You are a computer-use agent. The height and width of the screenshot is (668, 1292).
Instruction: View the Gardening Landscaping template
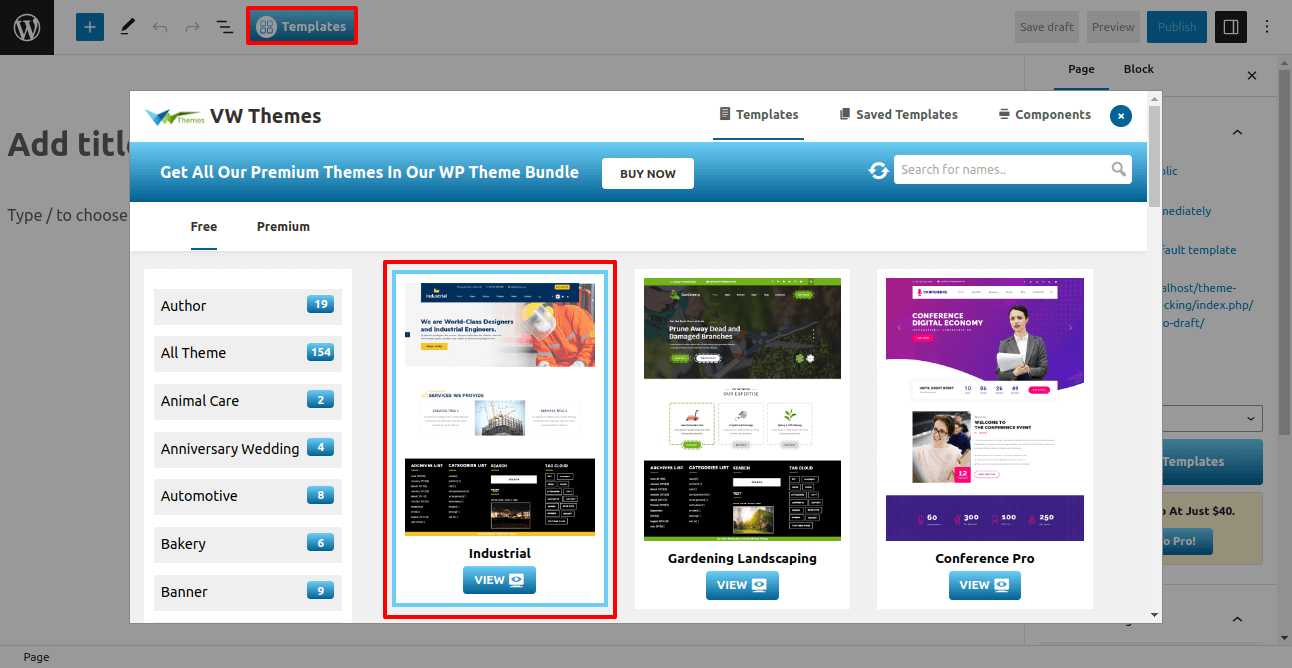(x=742, y=585)
